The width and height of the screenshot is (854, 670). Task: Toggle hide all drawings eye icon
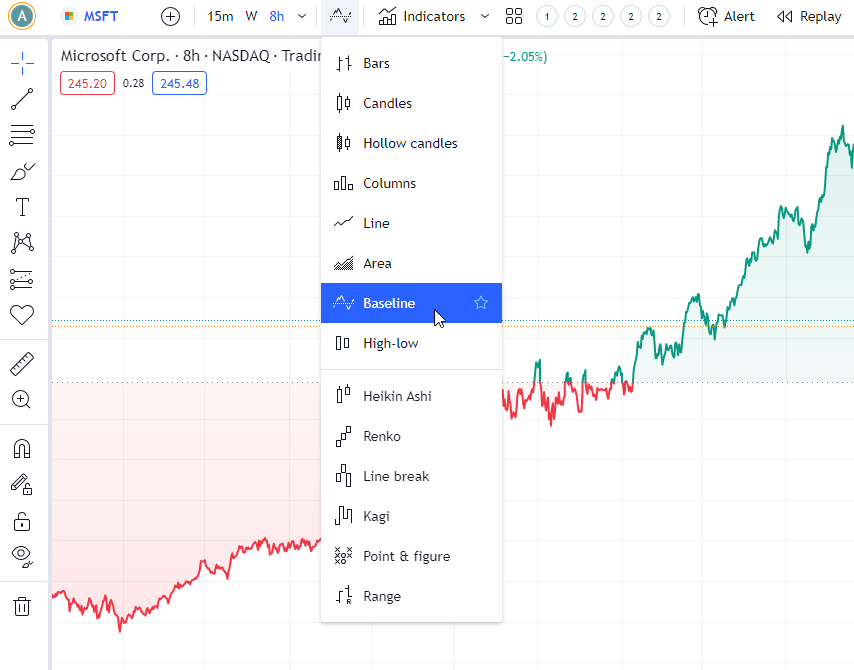pyautogui.click(x=22, y=556)
